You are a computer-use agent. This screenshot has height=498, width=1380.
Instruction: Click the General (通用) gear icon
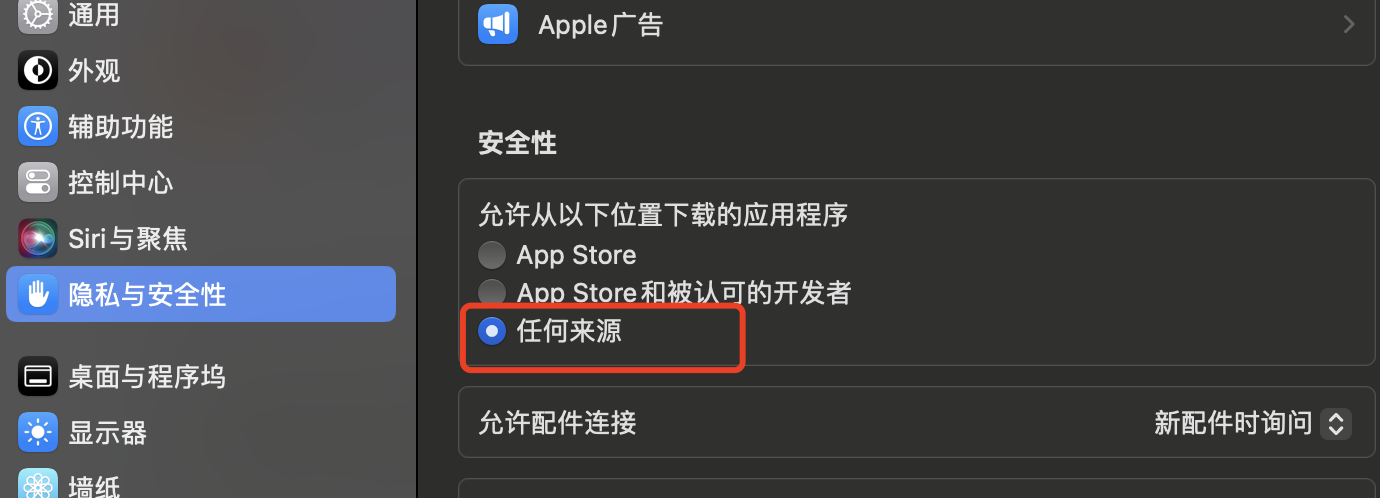(38, 14)
